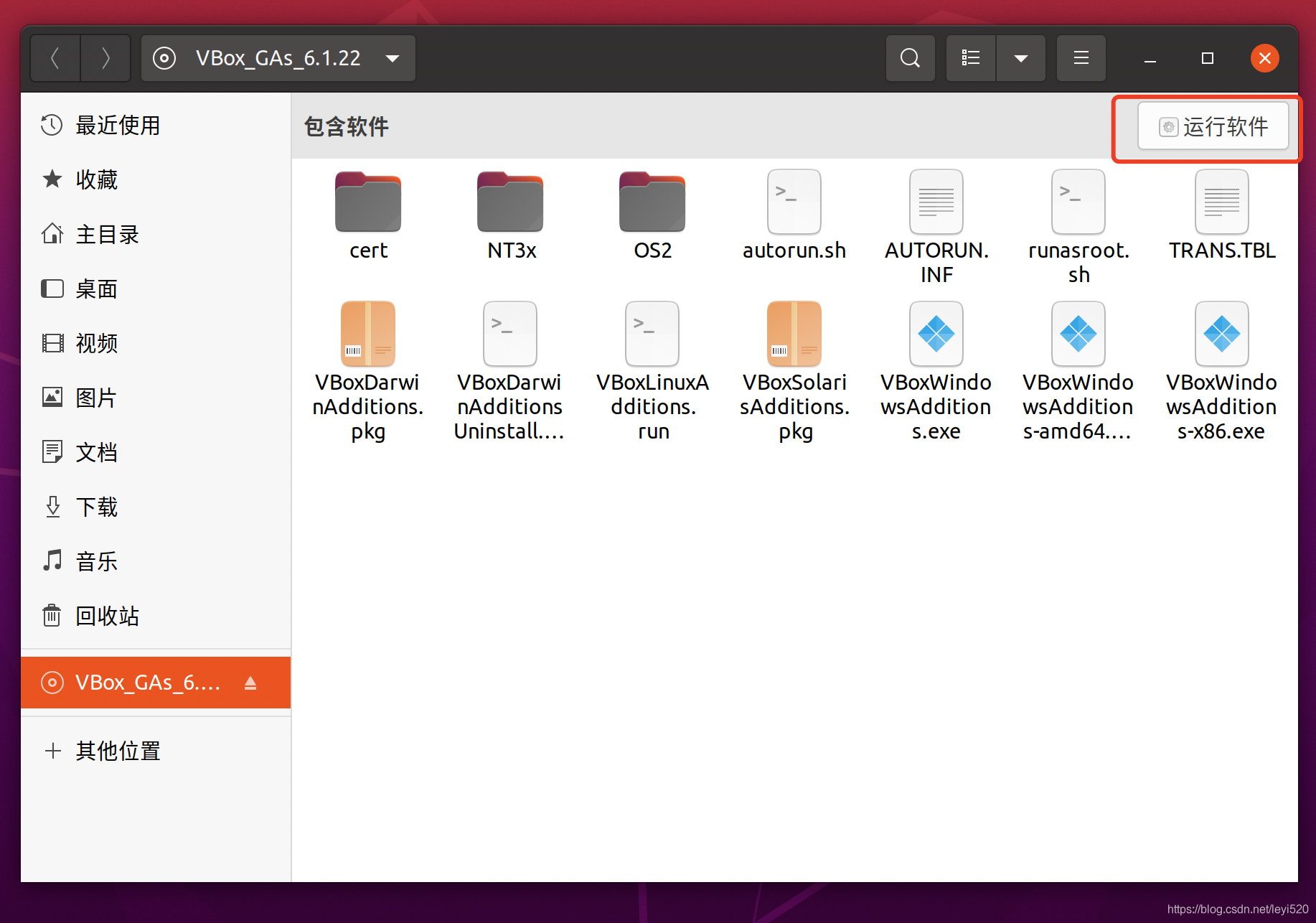Open the hamburger main menu

(x=1081, y=58)
